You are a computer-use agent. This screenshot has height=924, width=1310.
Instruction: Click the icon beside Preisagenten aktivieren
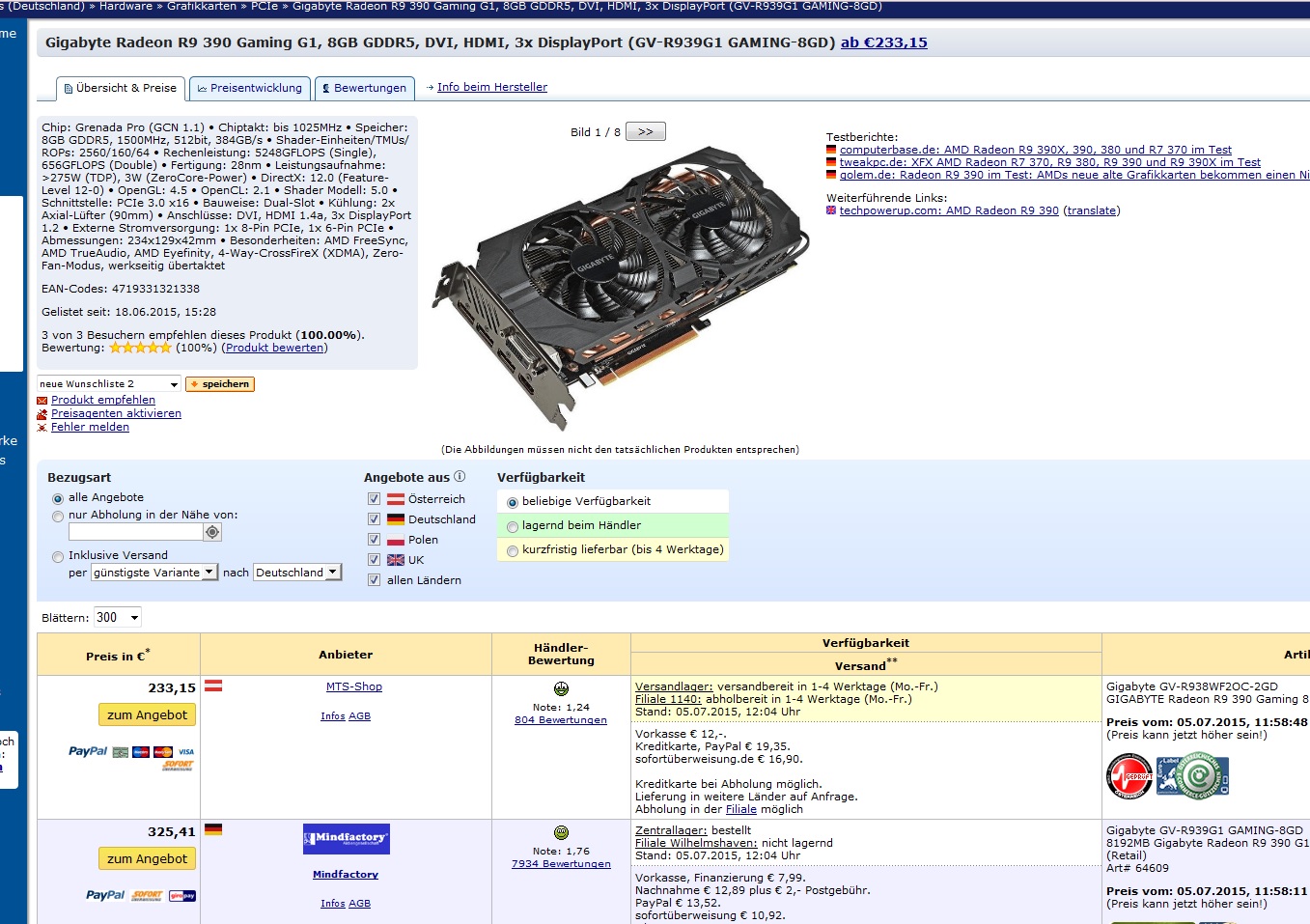pyautogui.click(x=42, y=413)
